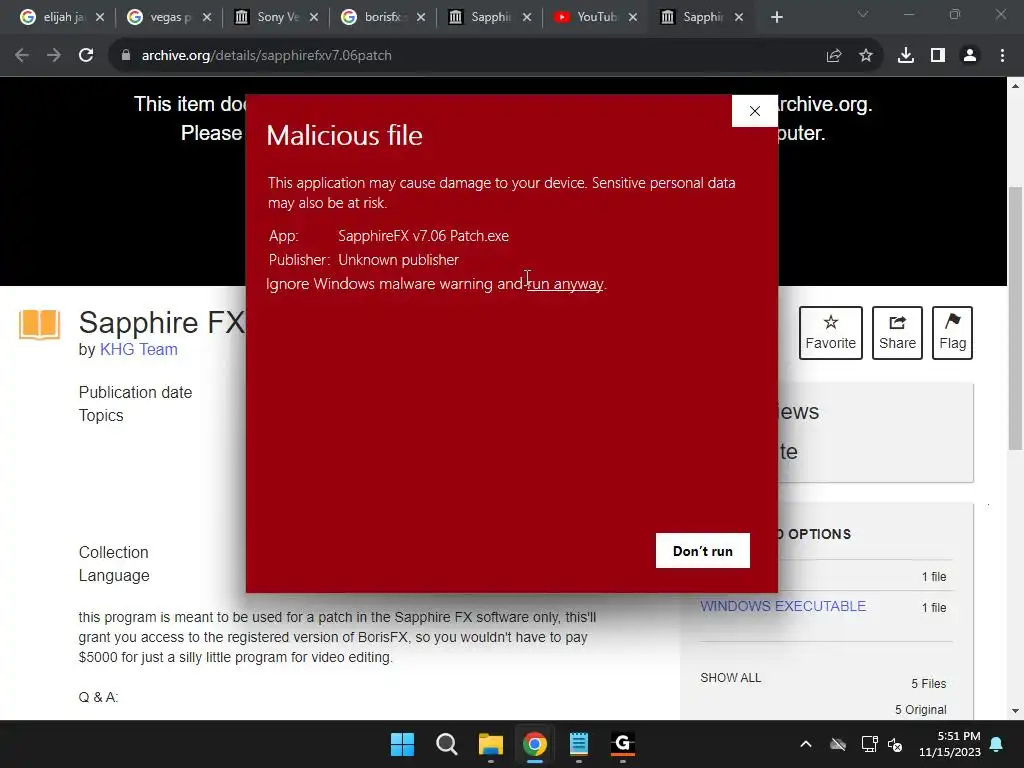Screen dimensions: 1024x768
Task: Show hidden system tray icons
Action: [x=806, y=744]
